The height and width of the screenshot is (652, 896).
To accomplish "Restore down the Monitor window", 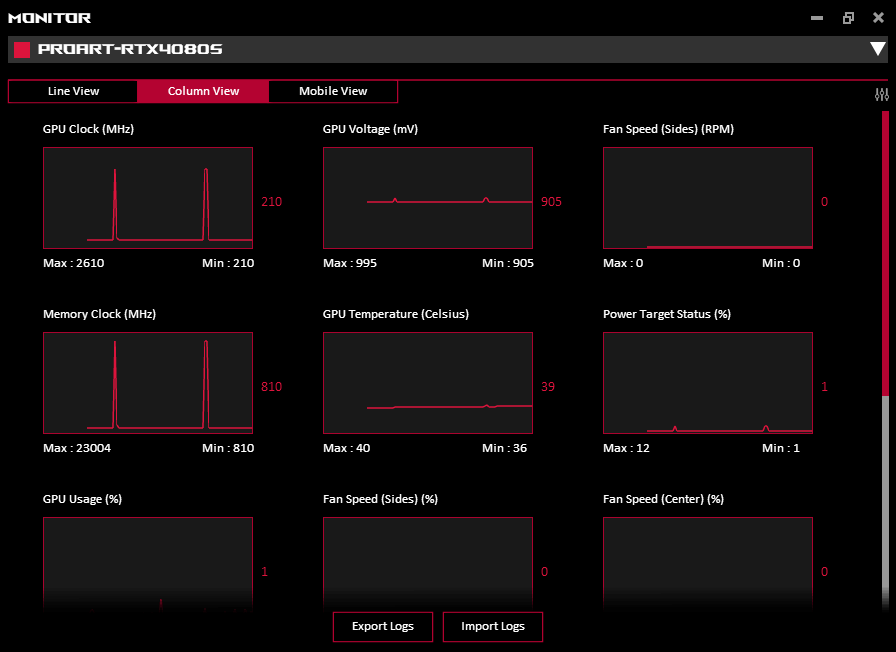I will coord(848,18).
